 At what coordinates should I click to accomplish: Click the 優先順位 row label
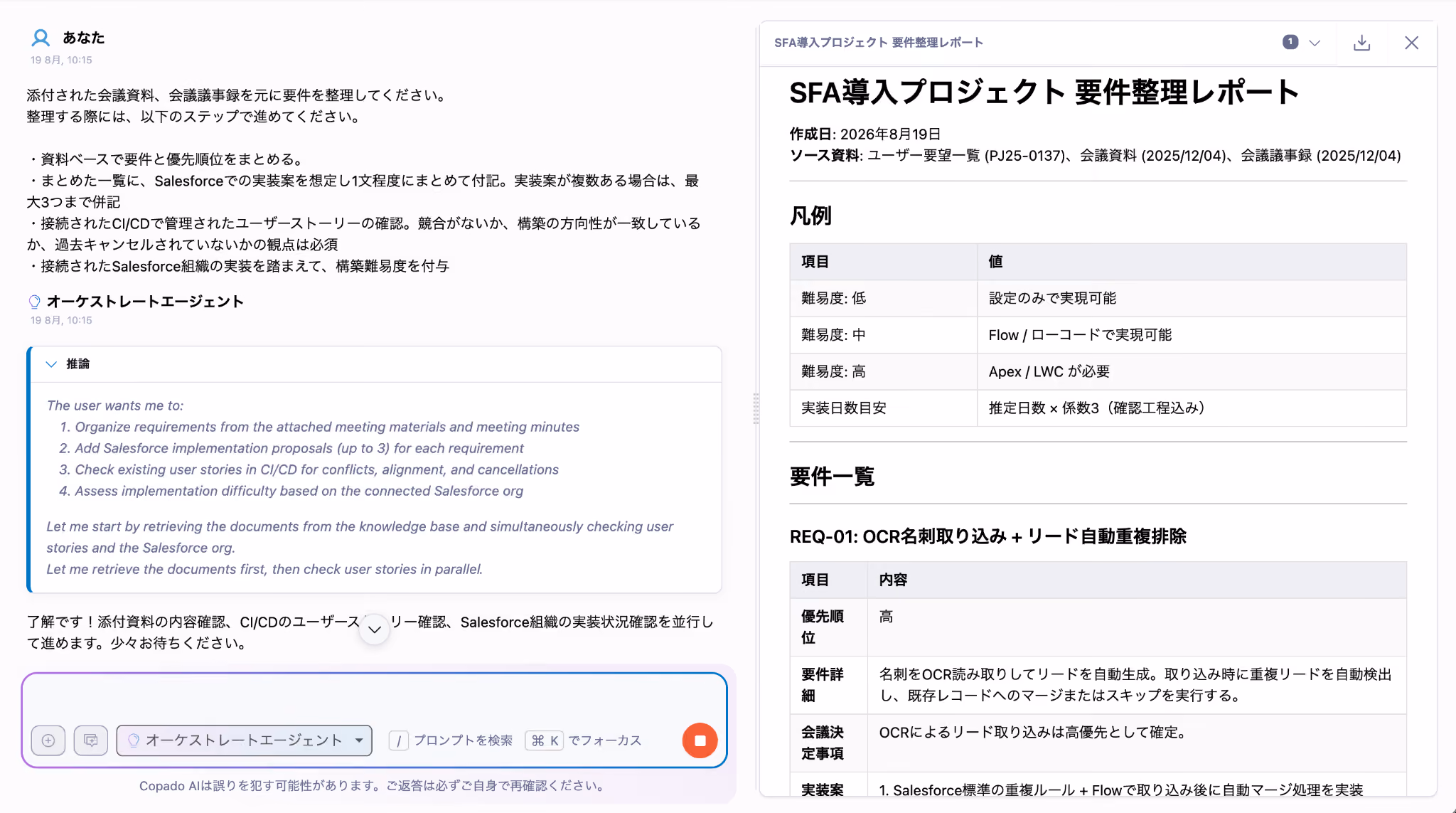[829, 627]
